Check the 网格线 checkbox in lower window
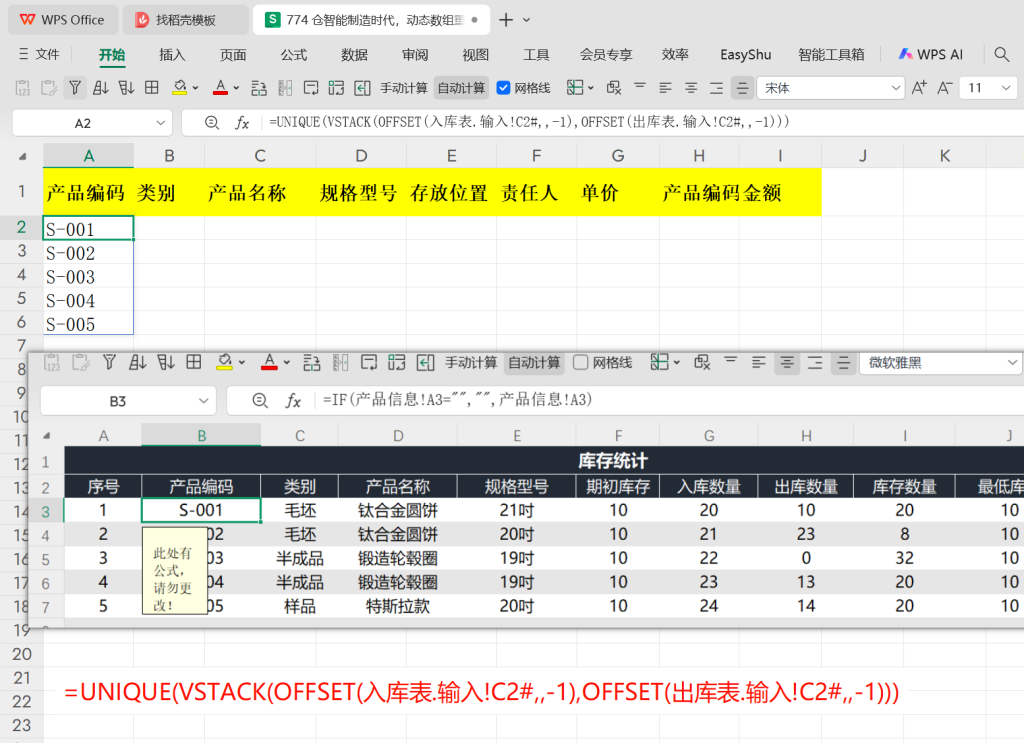The image size is (1024, 743). click(x=581, y=362)
